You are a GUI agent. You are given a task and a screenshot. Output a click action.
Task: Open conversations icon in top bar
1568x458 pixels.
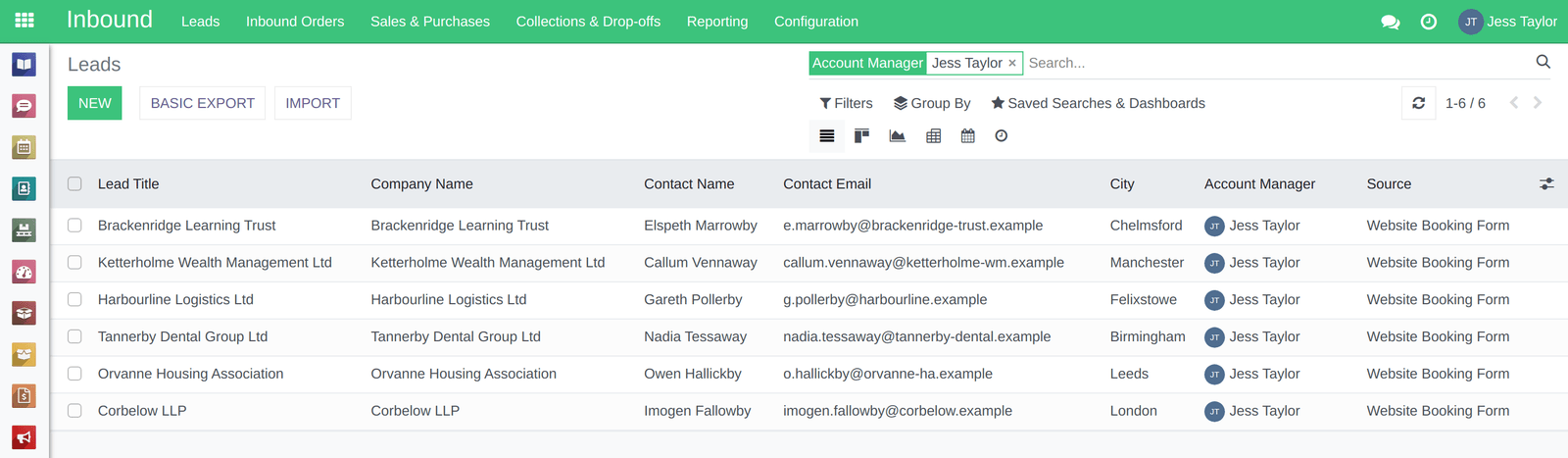coord(1390,22)
